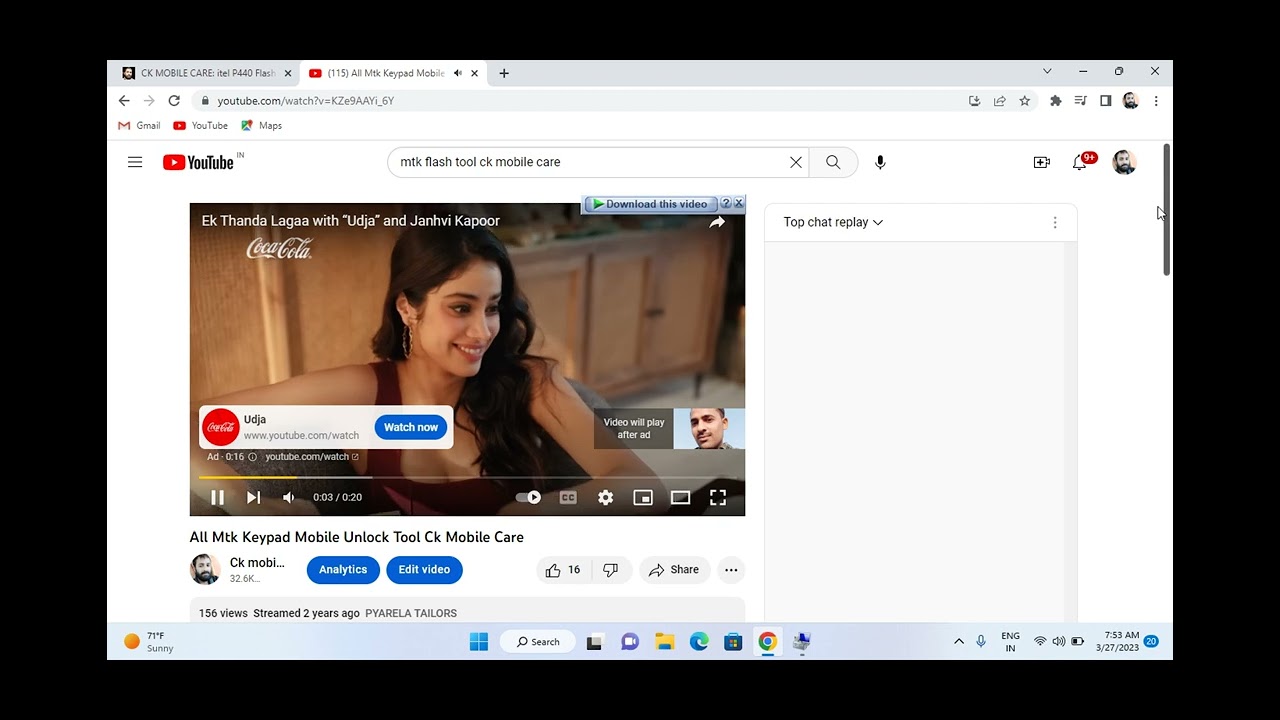The height and width of the screenshot is (720, 1280).
Task: Open tab search chevron
Action: tap(1047, 71)
